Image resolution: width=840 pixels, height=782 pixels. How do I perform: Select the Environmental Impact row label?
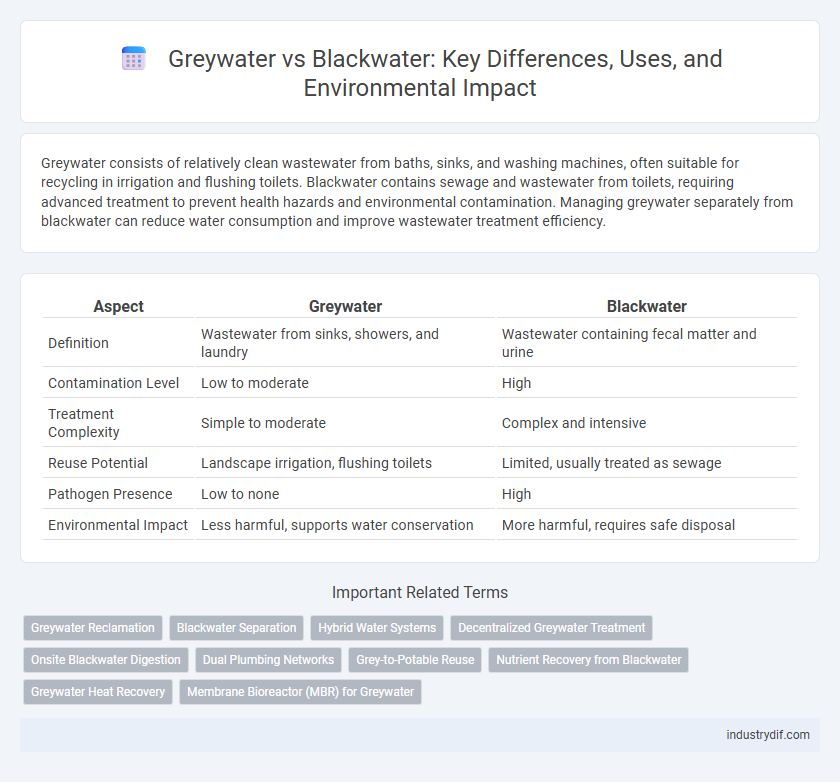click(118, 525)
